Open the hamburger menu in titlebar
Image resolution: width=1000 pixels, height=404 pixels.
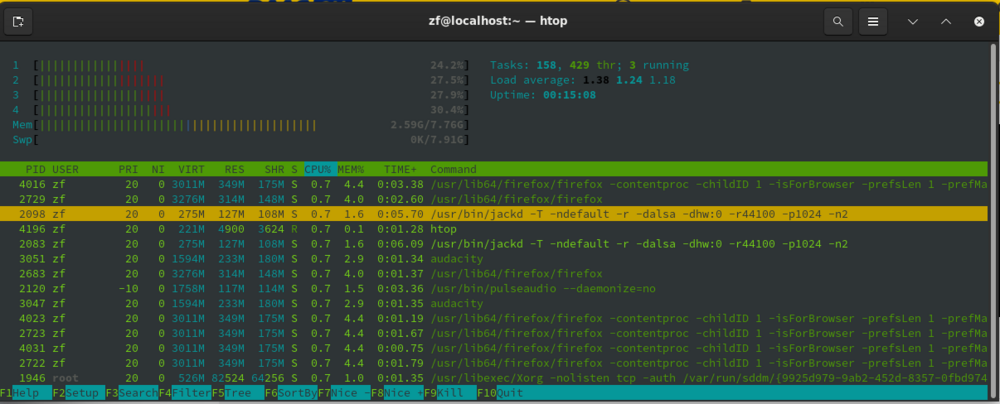873,22
